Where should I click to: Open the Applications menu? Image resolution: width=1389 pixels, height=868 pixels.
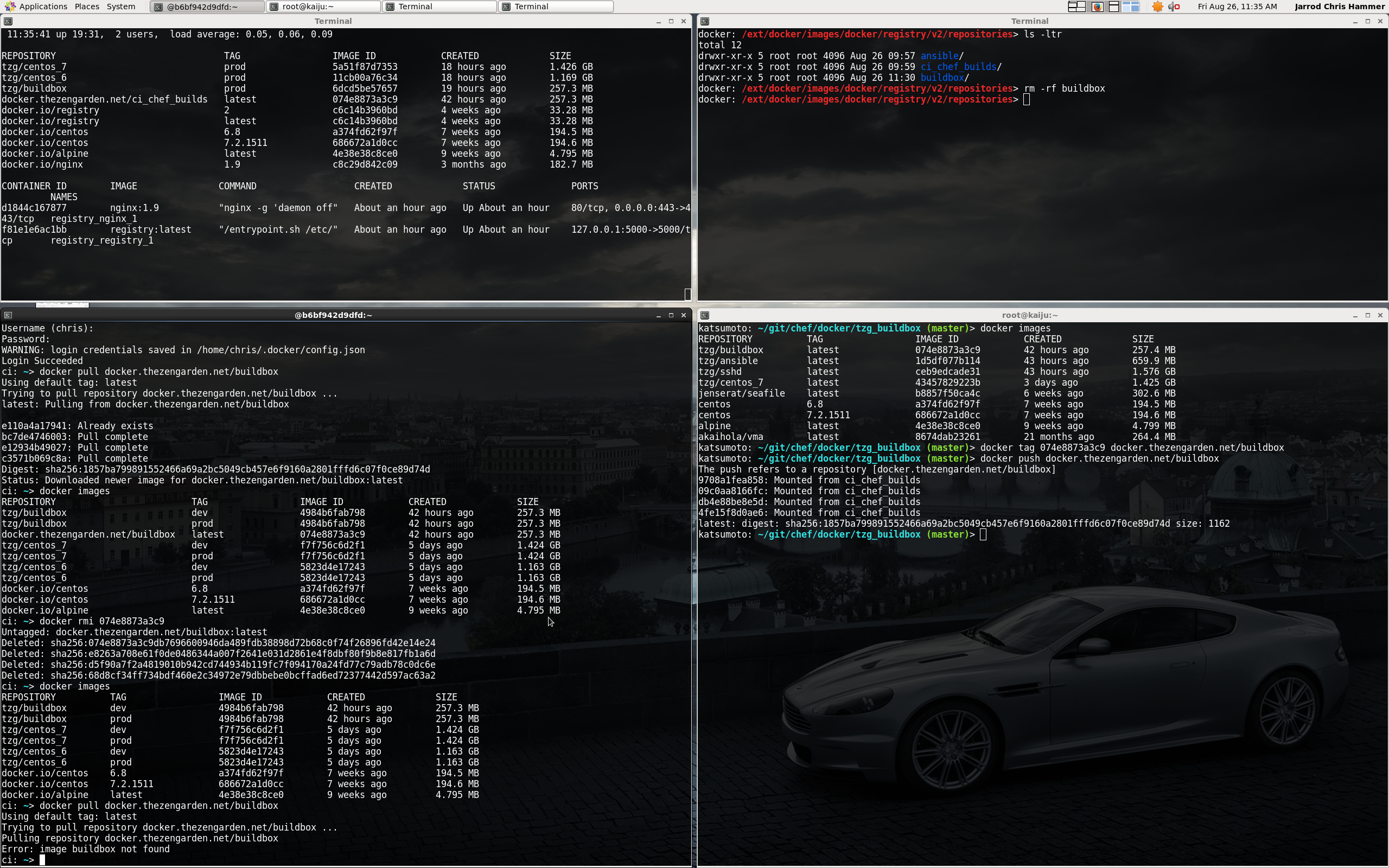point(43,7)
